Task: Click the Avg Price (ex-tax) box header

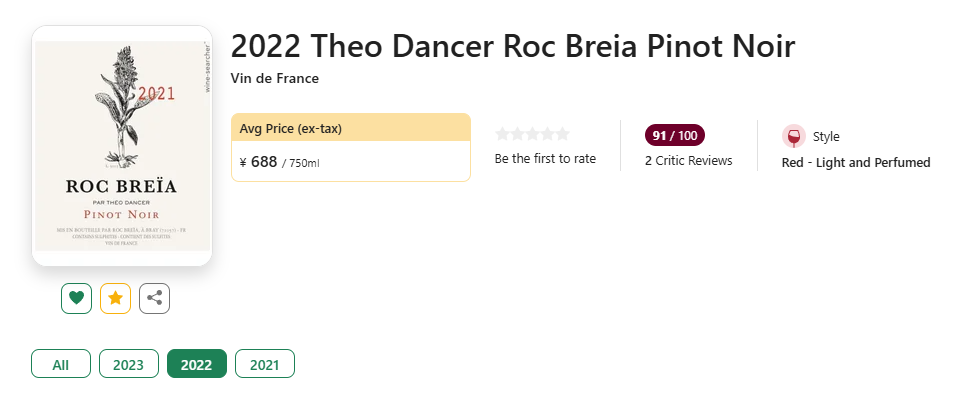Action: pyautogui.click(x=351, y=128)
